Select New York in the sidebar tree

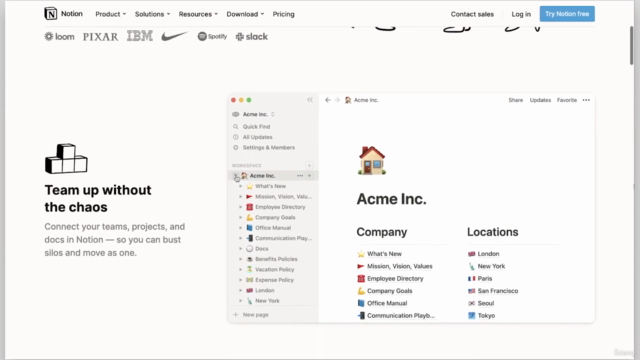tap(263, 301)
